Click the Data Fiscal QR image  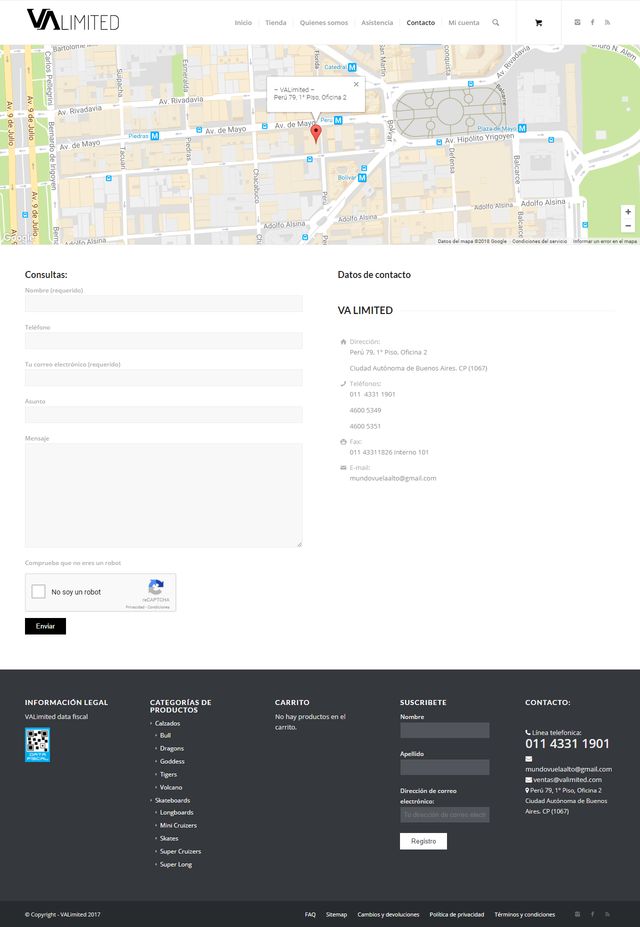(x=37, y=744)
